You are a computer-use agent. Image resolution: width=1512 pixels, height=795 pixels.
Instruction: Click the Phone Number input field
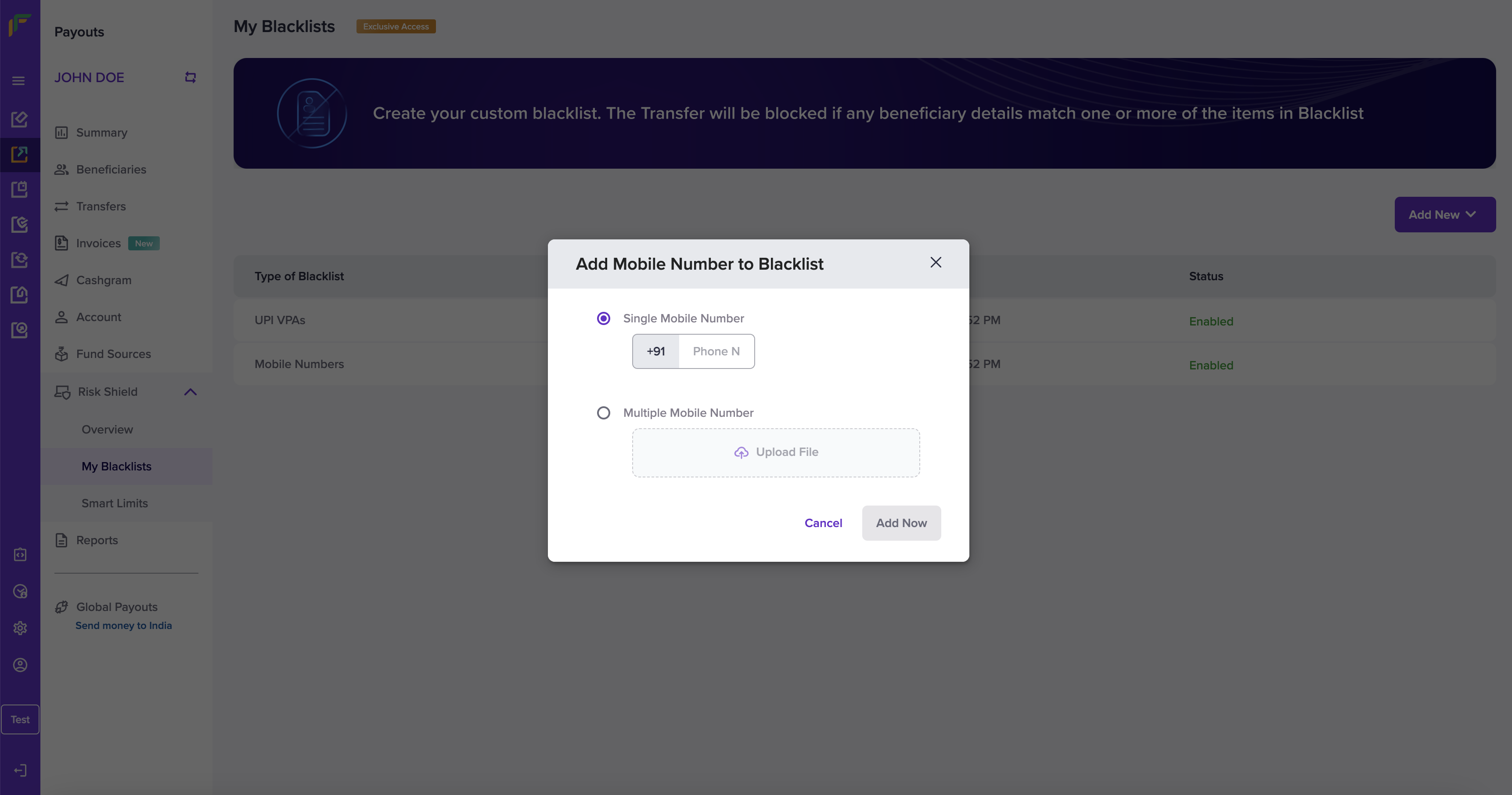pyautogui.click(x=716, y=351)
